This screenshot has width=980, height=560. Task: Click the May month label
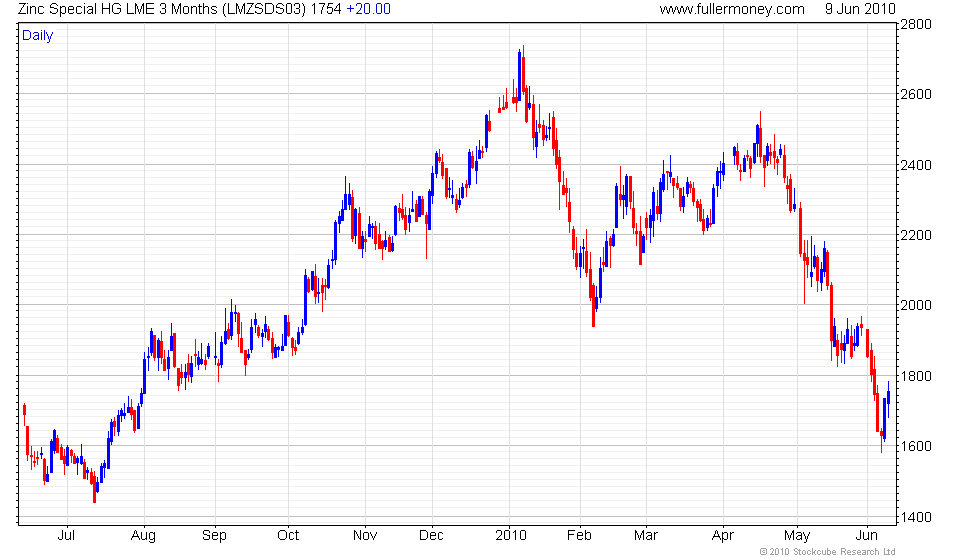797,536
